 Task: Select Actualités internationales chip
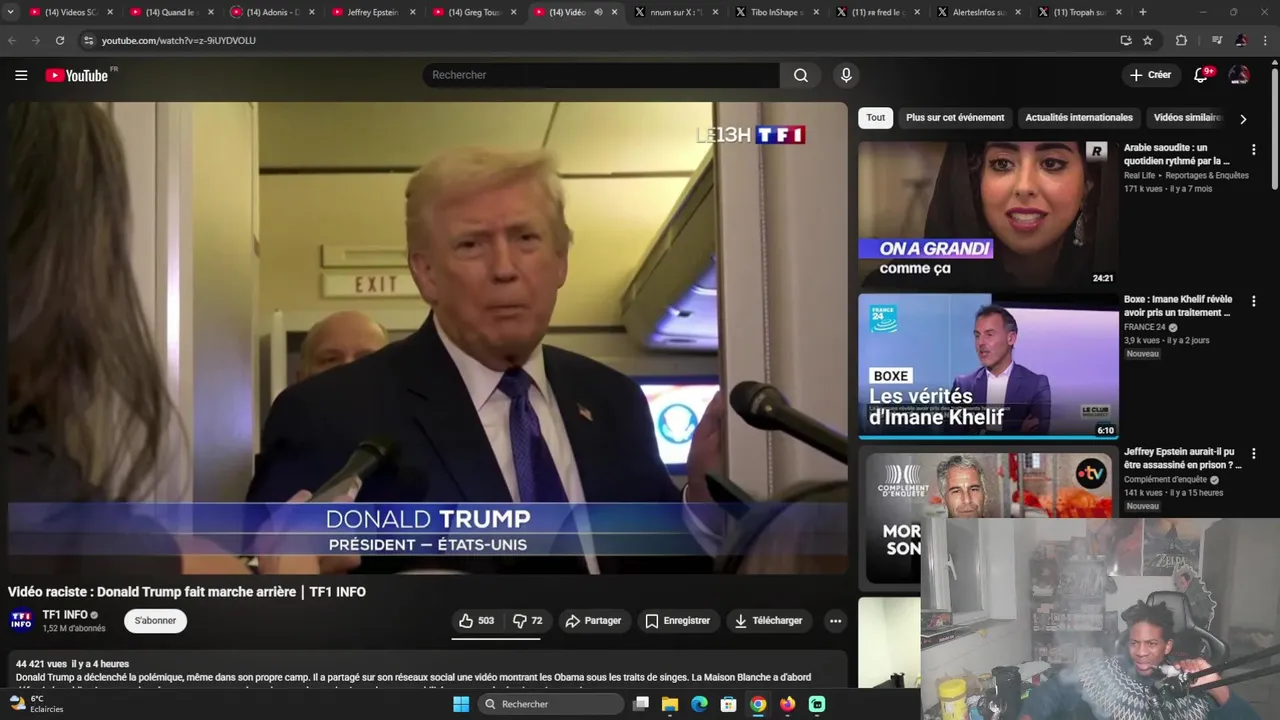pos(1079,118)
